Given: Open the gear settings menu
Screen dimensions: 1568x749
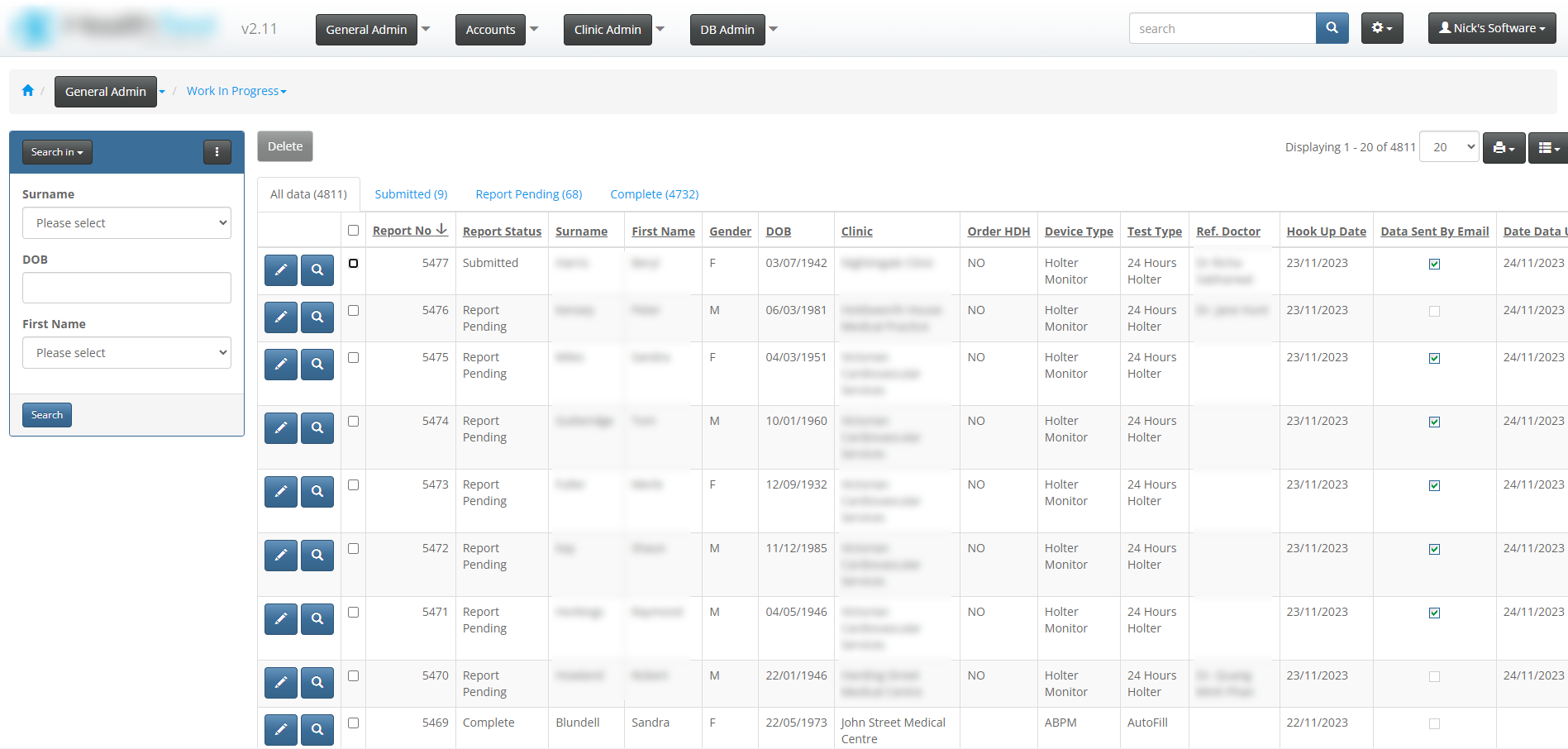Looking at the screenshot, I should (x=1380, y=27).
